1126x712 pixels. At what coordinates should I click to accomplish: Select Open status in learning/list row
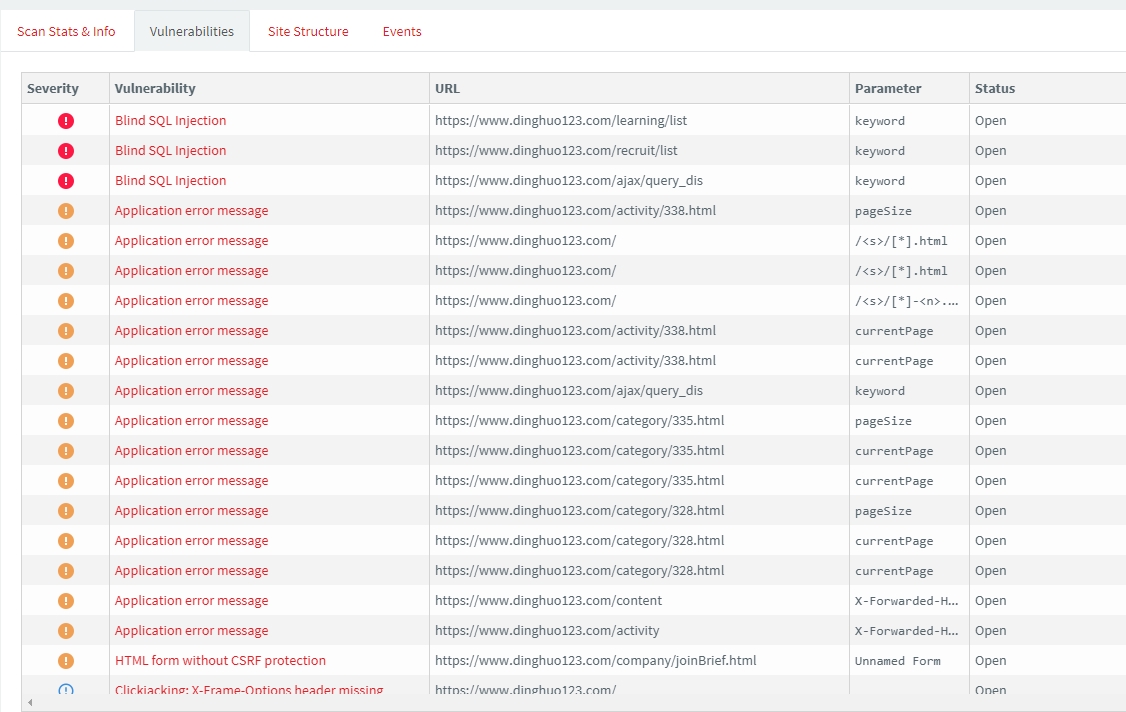(990, 121)
